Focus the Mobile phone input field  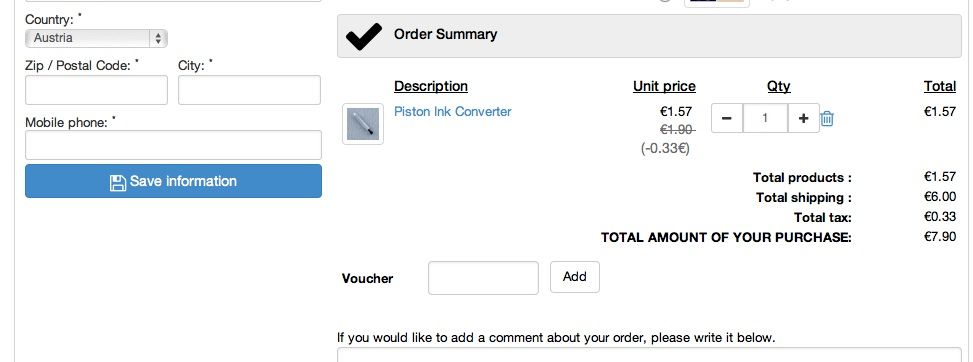click(x=173, y=145)
